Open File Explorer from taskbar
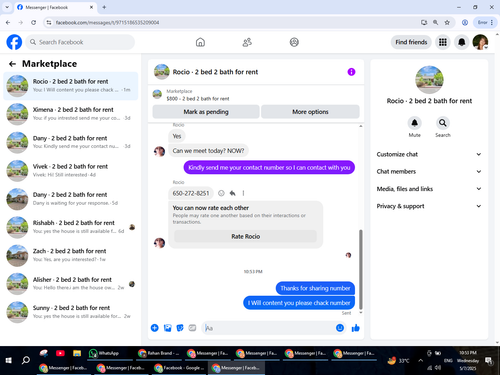This screenshot has height=375, width=500. [x=77, y=353]
